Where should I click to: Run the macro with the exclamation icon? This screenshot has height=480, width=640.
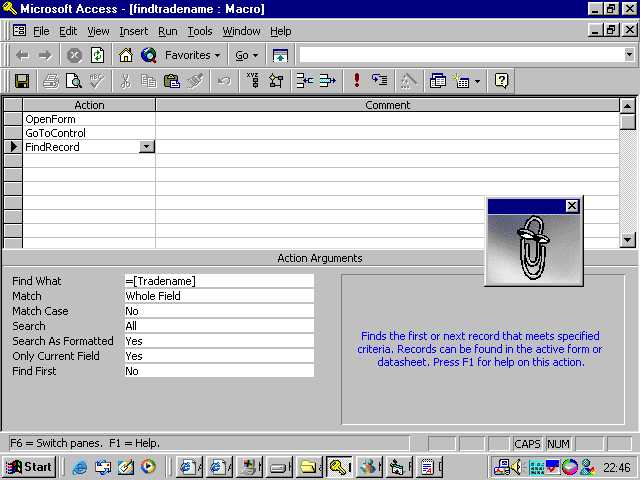coord(357,81)
